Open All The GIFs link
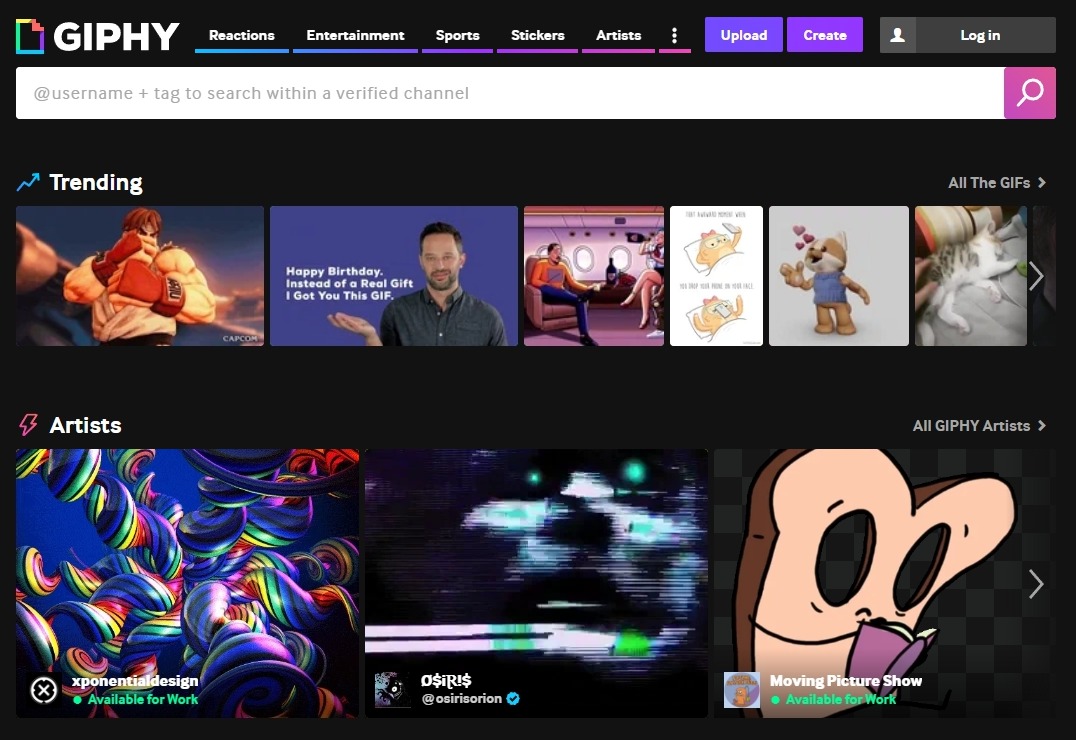Screen dimensions: 1076x740 pyautogui.click(x=996, y=183)
